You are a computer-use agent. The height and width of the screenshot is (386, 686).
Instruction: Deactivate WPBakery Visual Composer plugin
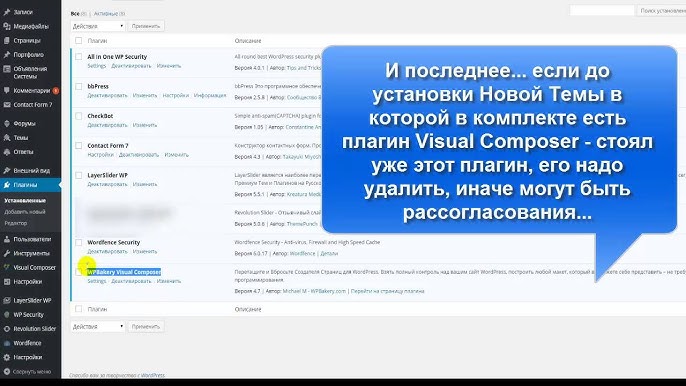pyautogui.click(x=131, y=281)
